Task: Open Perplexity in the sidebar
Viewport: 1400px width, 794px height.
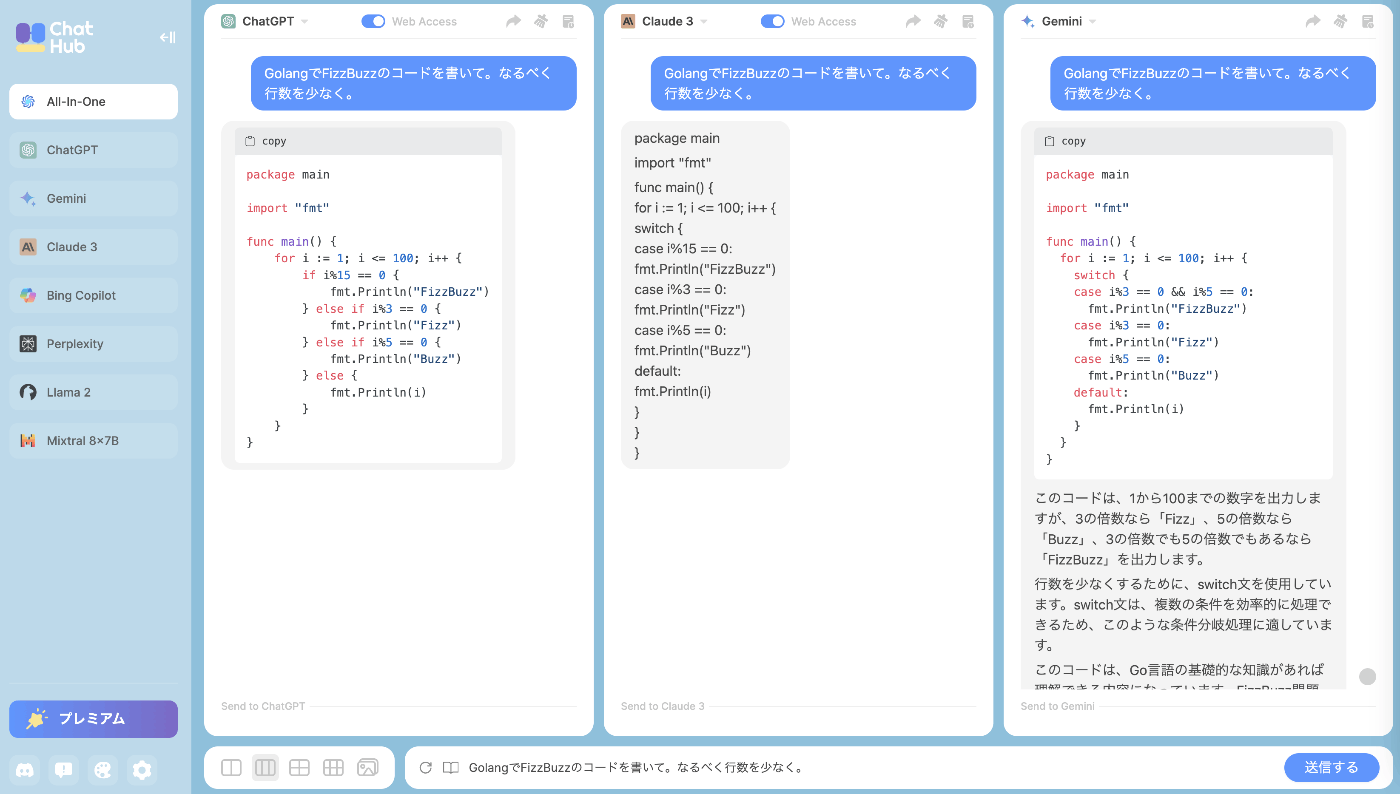Action: pyautogui.click(x=94, y=344)
